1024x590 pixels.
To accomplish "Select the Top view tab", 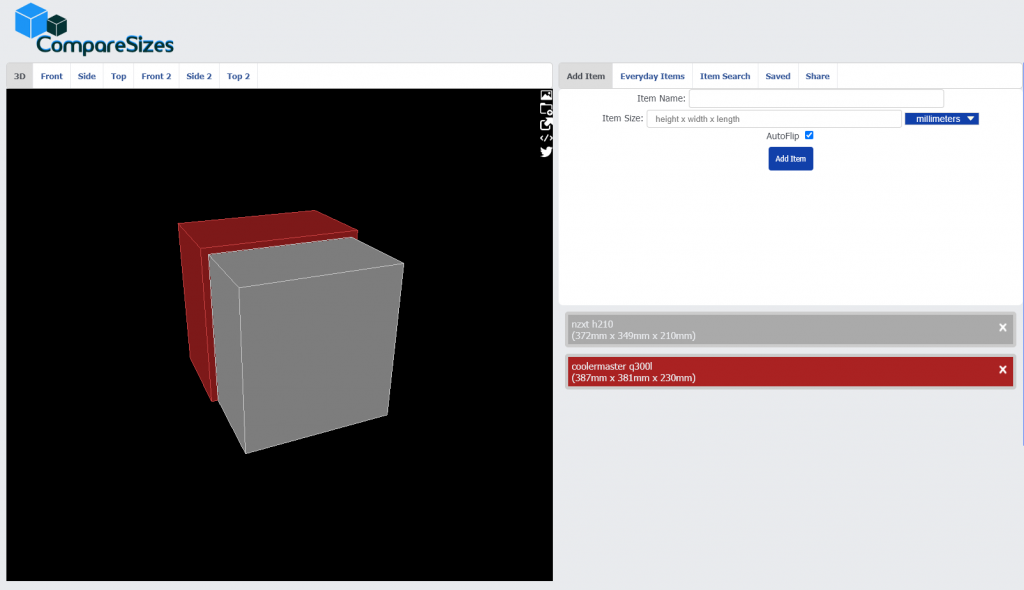I will [119, 76].
